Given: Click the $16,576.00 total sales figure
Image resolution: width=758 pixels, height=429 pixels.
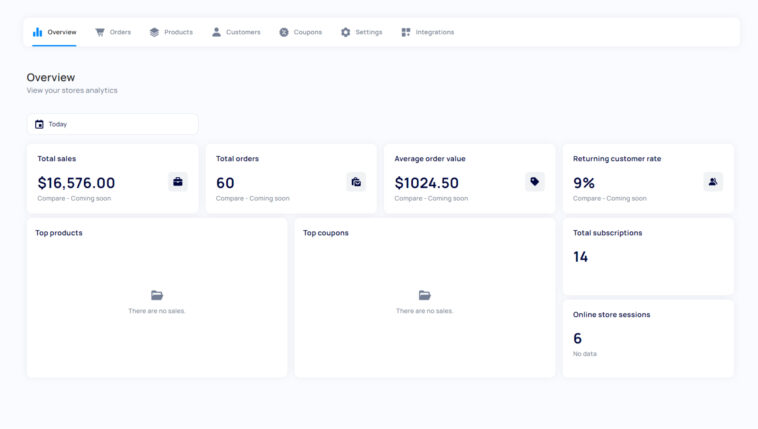Looking at the screenshot, I should tap(76, 183).
